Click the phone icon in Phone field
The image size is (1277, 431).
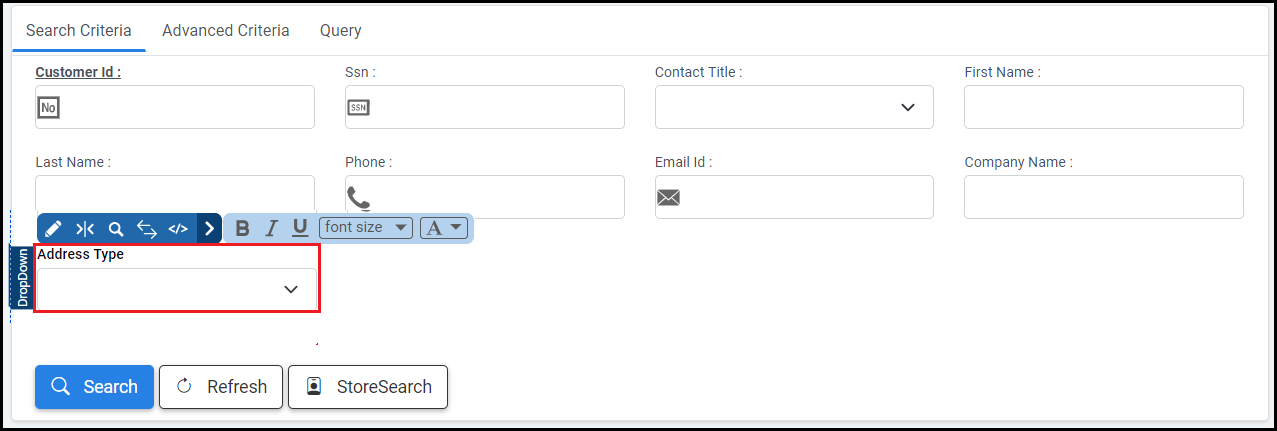(x=358, y=197)
